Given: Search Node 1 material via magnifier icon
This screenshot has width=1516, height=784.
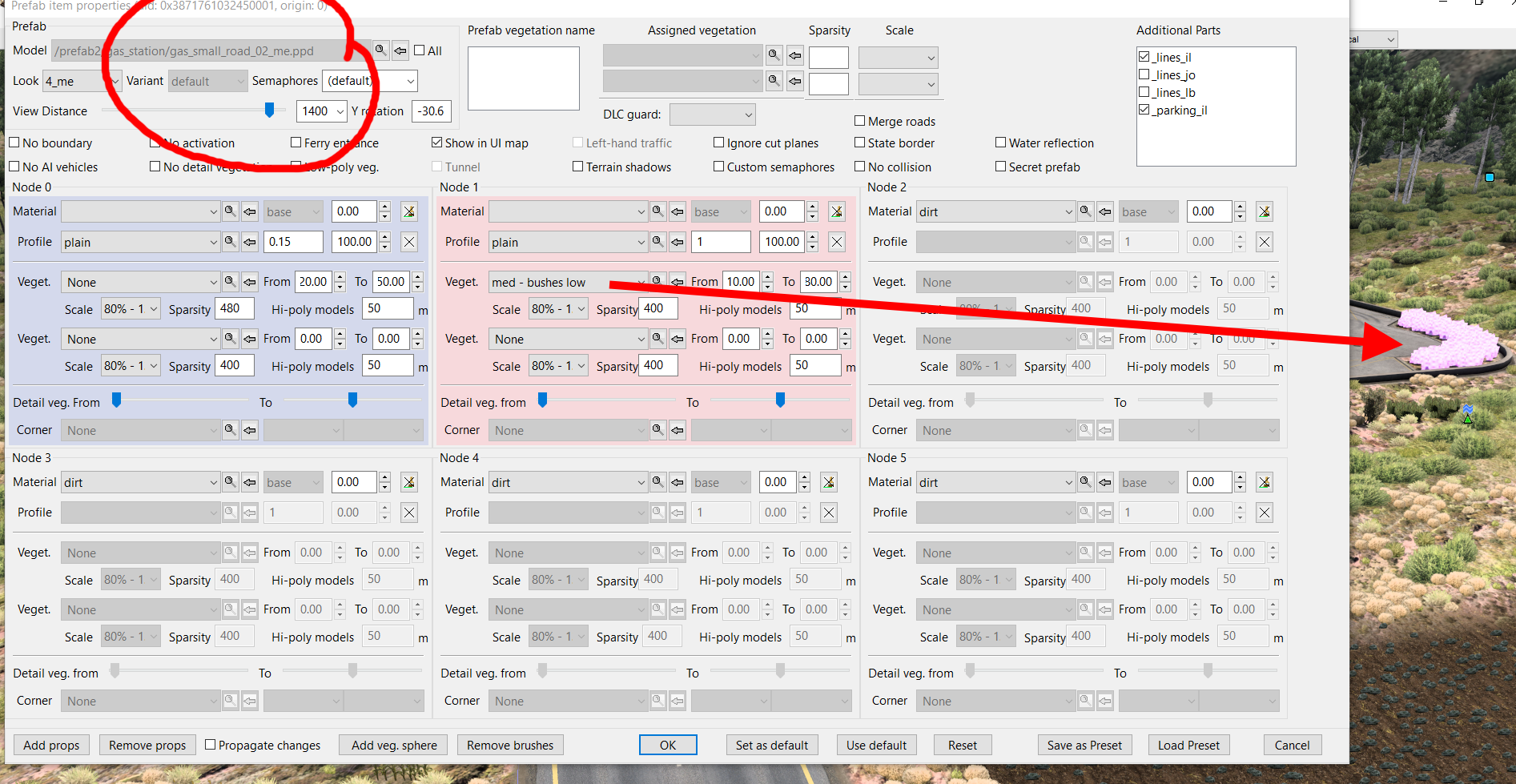Looking at the screenshot, I should click(657, 211).
